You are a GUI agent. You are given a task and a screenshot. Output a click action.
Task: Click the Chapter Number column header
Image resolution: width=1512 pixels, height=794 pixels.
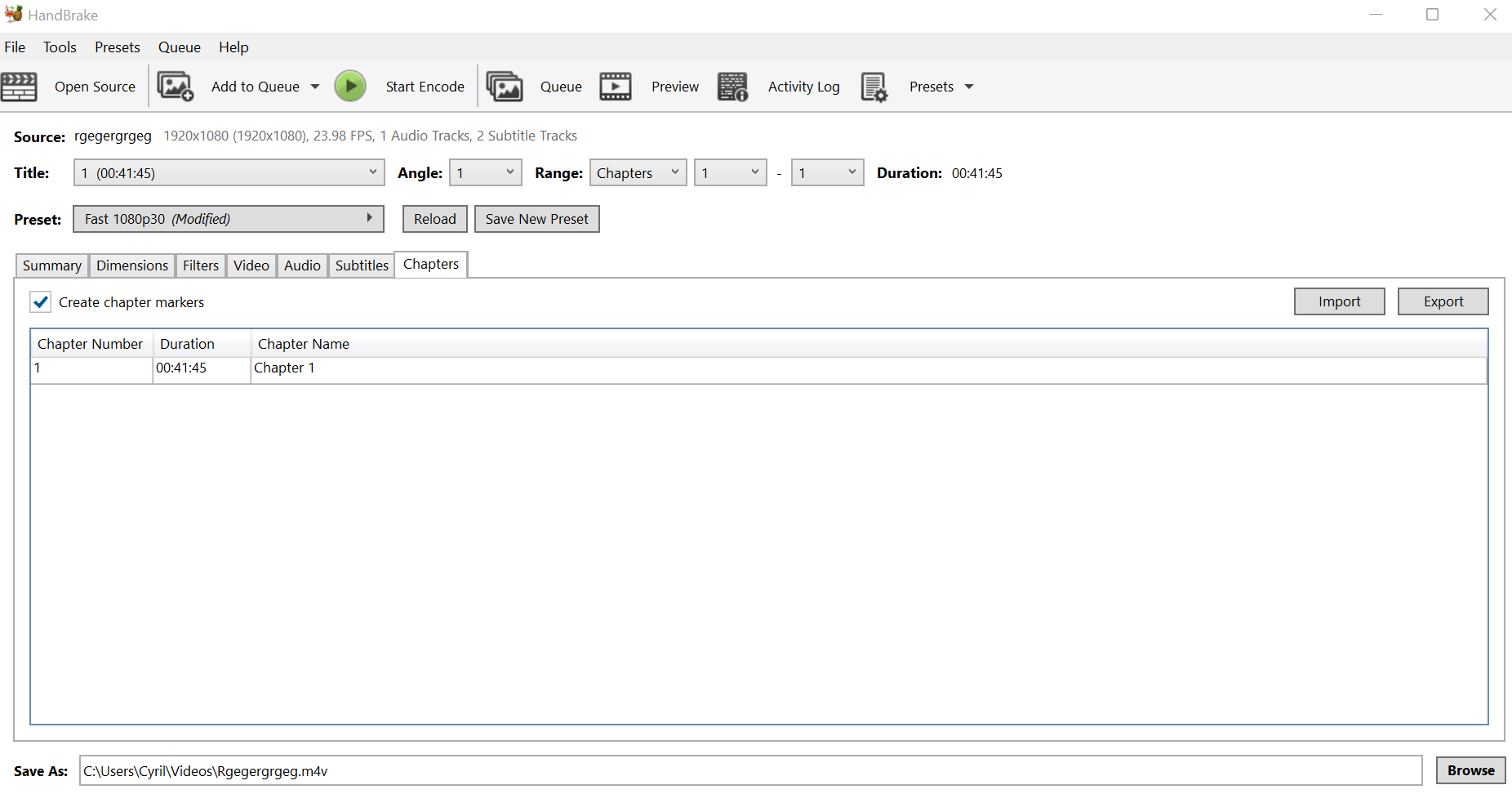coord(91,344)
